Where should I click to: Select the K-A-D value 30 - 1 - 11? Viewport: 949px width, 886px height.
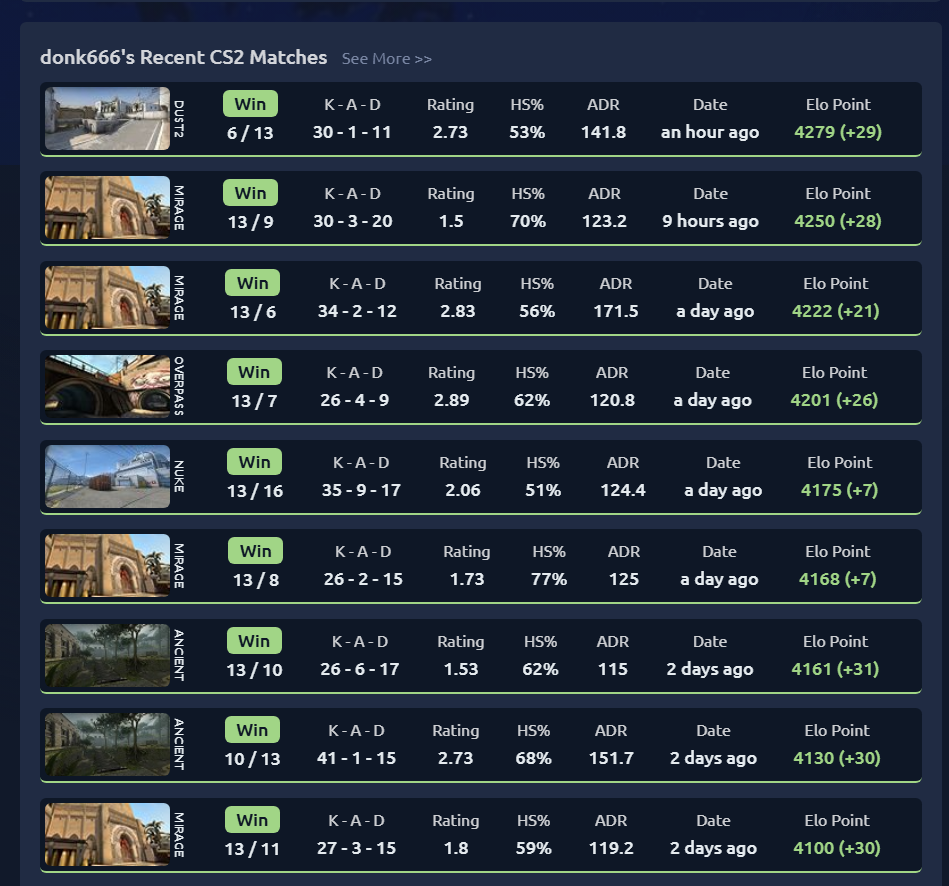[352, 132]
